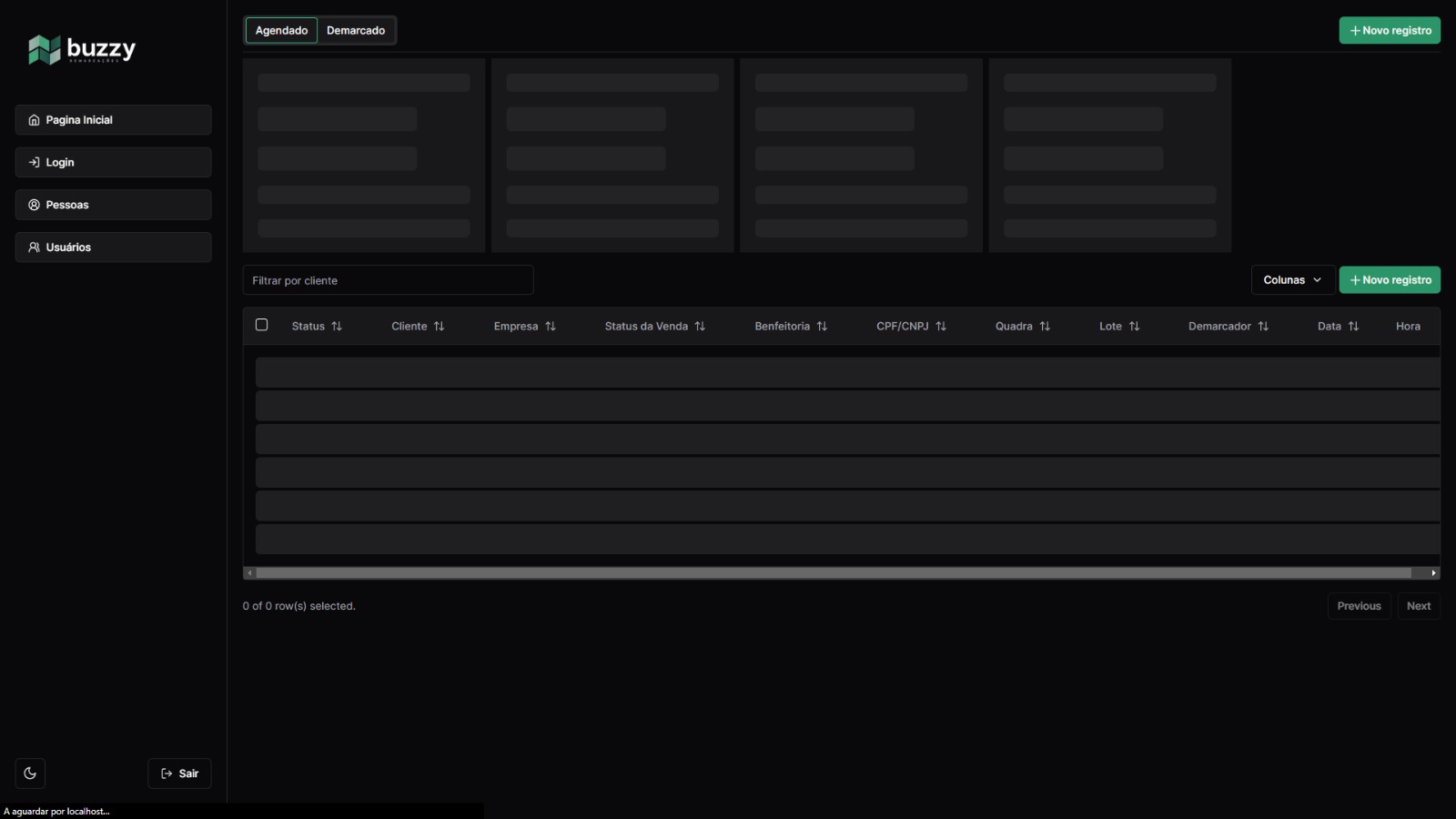Open Pagina Inicial in sidebar
The width and height of the screenshot is (1456, 819).
coord(113,120)
